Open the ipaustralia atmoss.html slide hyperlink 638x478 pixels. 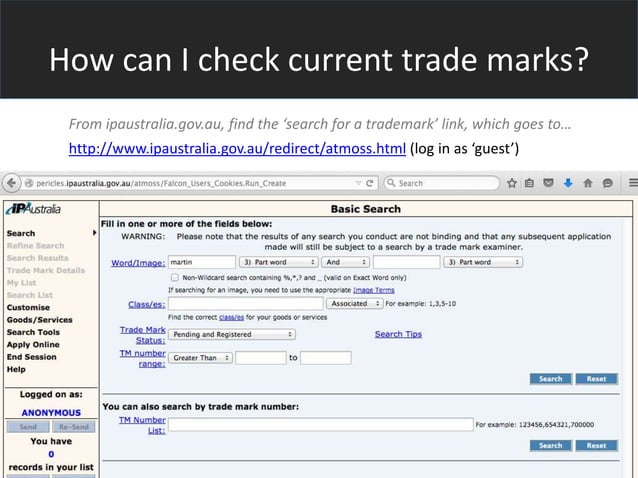click(237, 148)
